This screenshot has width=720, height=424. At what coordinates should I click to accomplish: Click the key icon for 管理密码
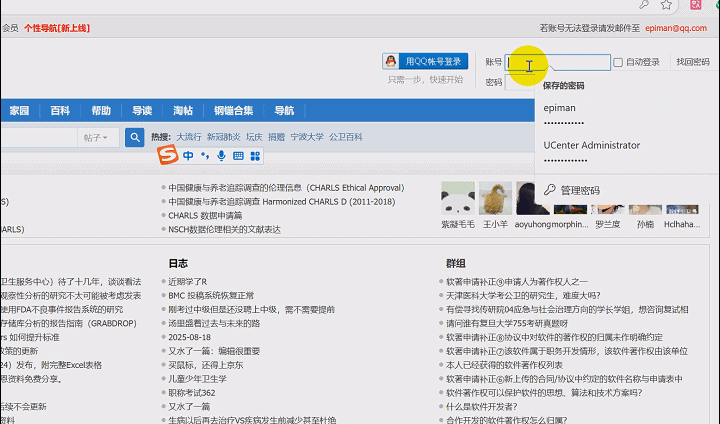(x=549, y=190)
